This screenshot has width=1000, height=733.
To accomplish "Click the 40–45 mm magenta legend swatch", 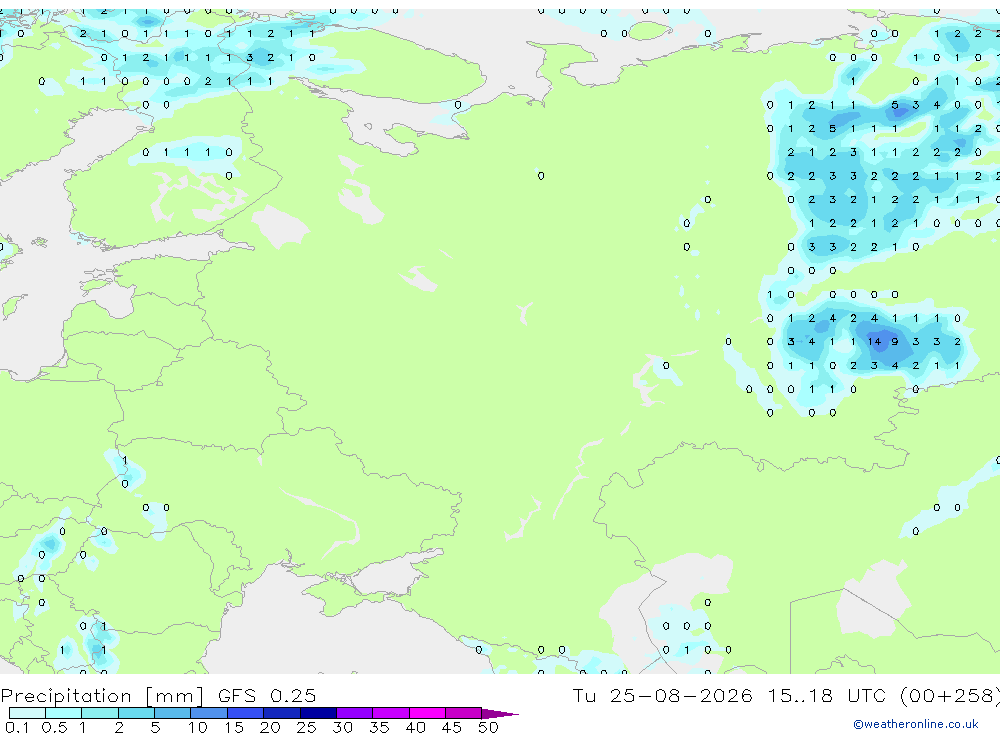I will (x=427, y=713).
